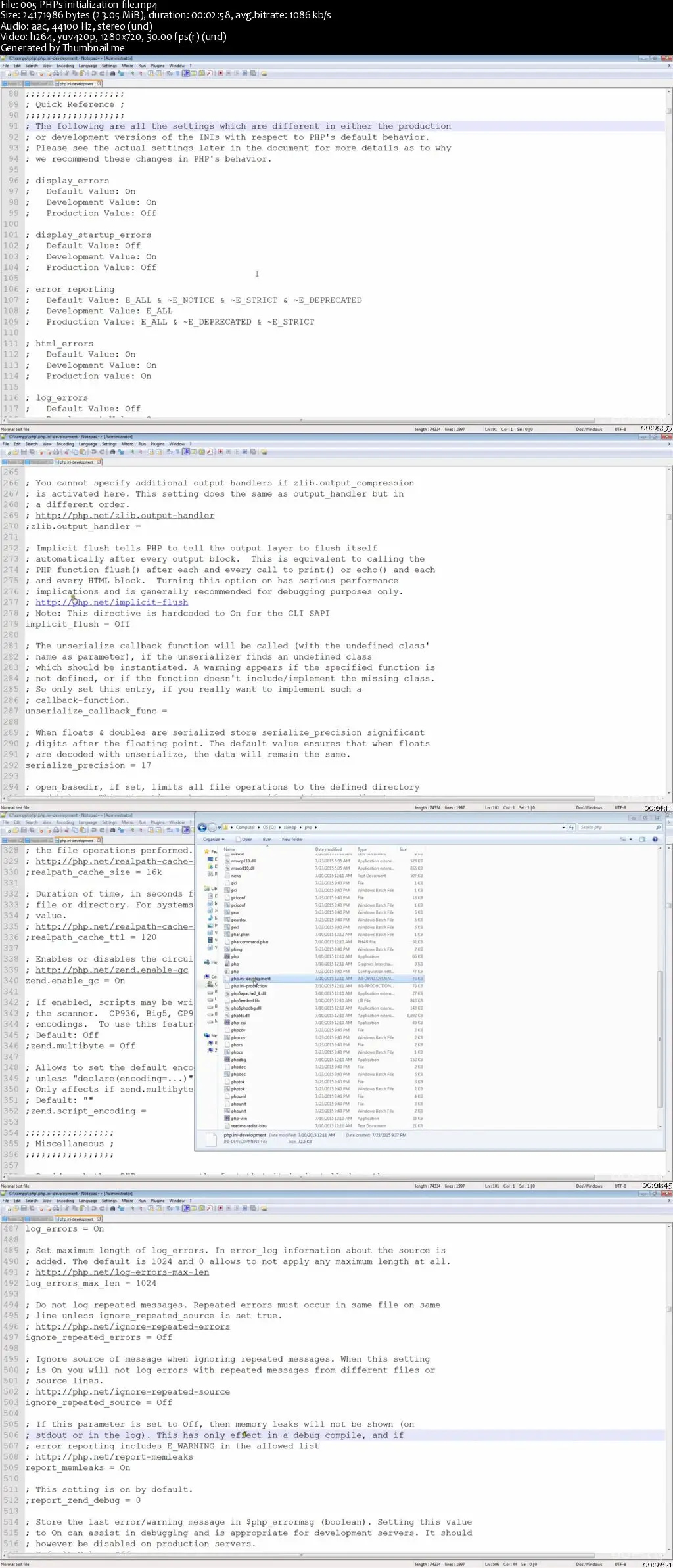The height and width of the screenshot is (1568, 673).
Task: Open Encoding menu in the Quick Reference frame
Action: point(65,66)
